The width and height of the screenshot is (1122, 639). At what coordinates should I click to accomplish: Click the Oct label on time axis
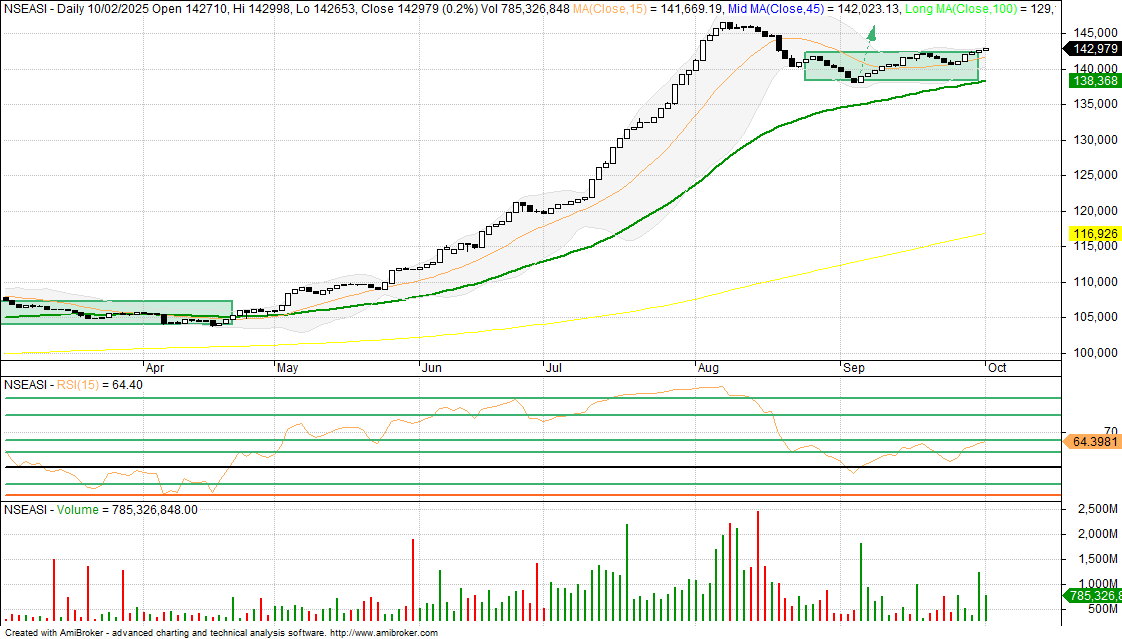coord(997,367)
